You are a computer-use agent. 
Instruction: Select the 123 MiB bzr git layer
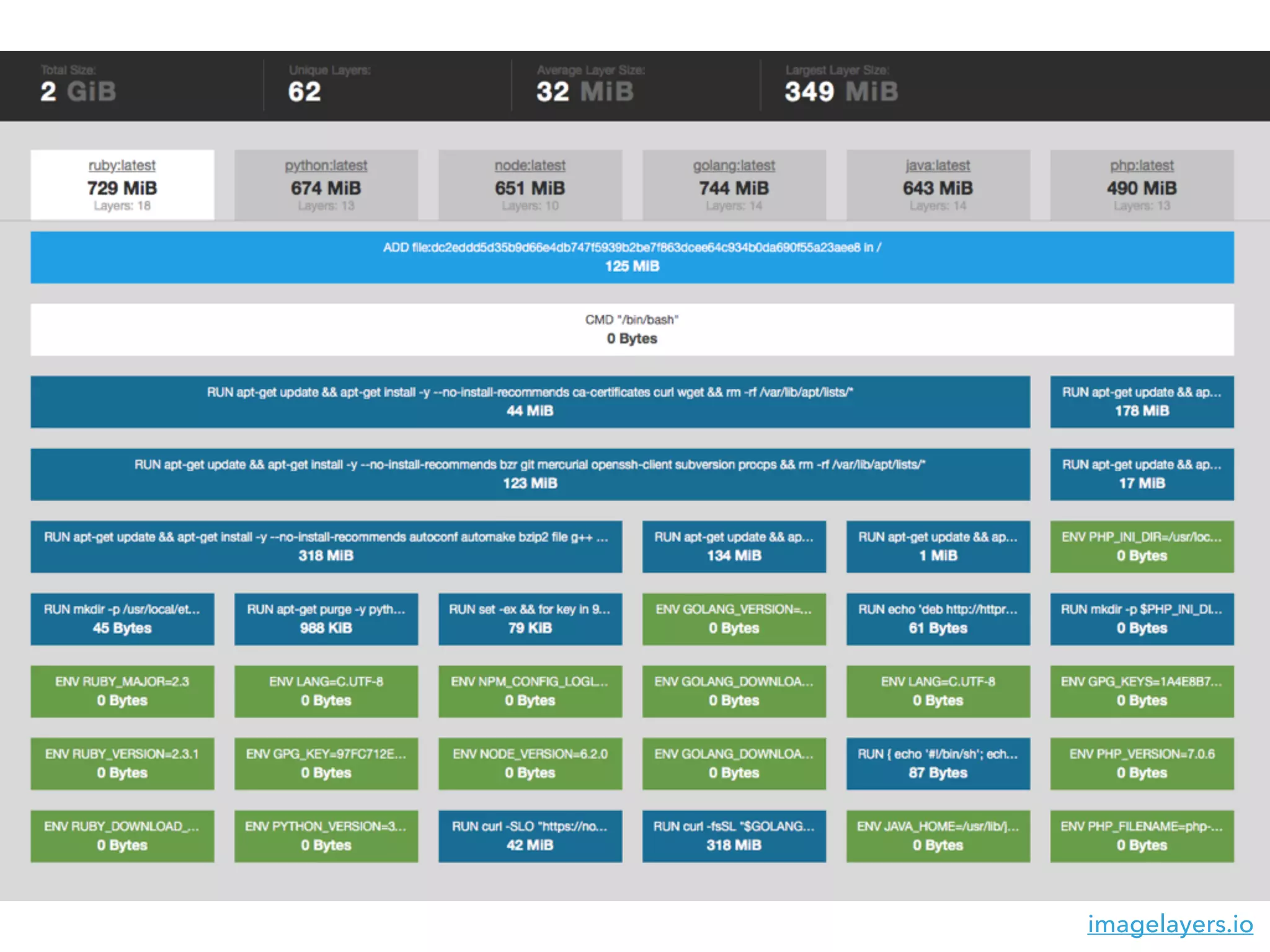click(530, 474)
